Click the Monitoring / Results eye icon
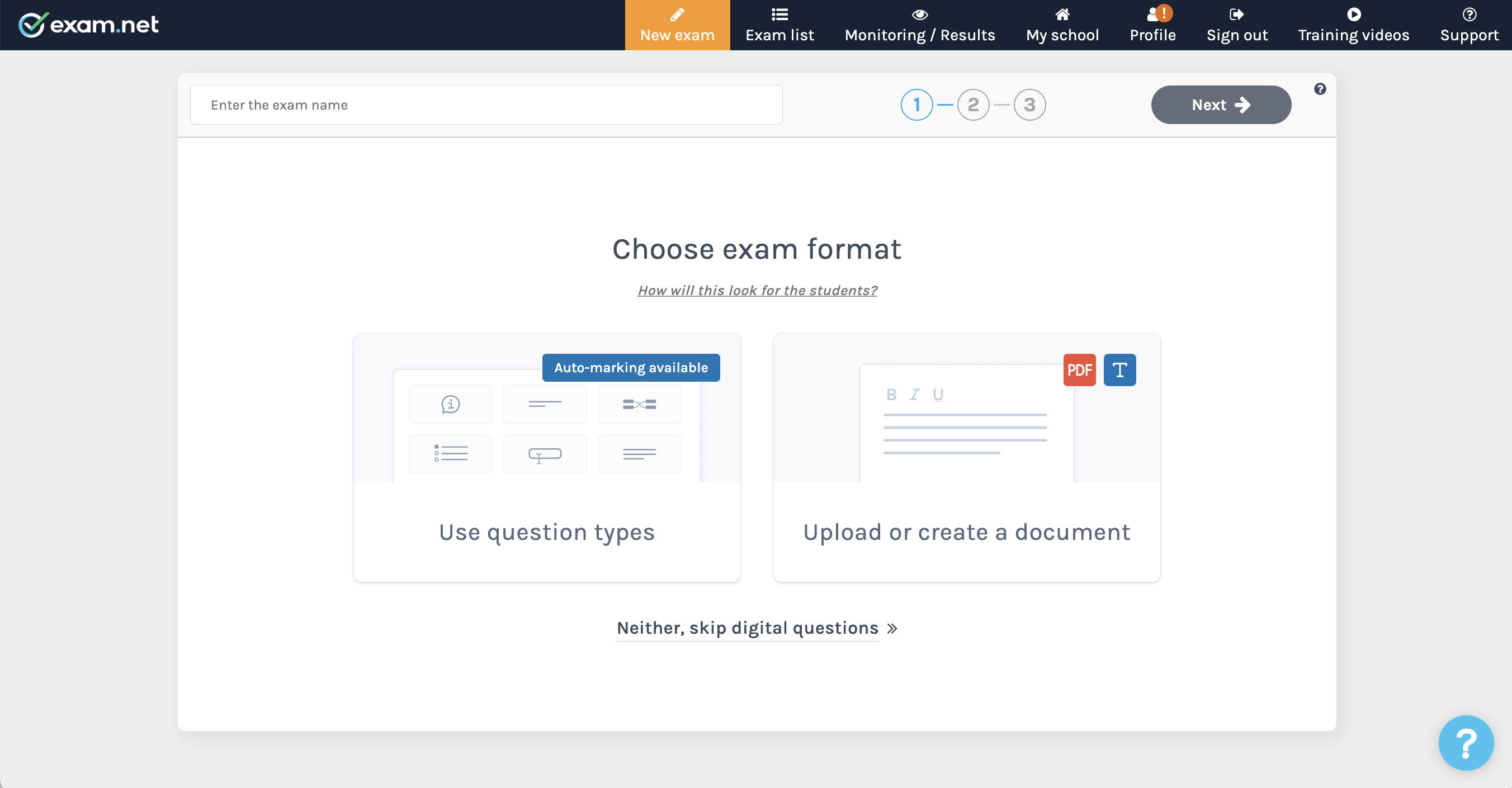 (x=919, y=15)
